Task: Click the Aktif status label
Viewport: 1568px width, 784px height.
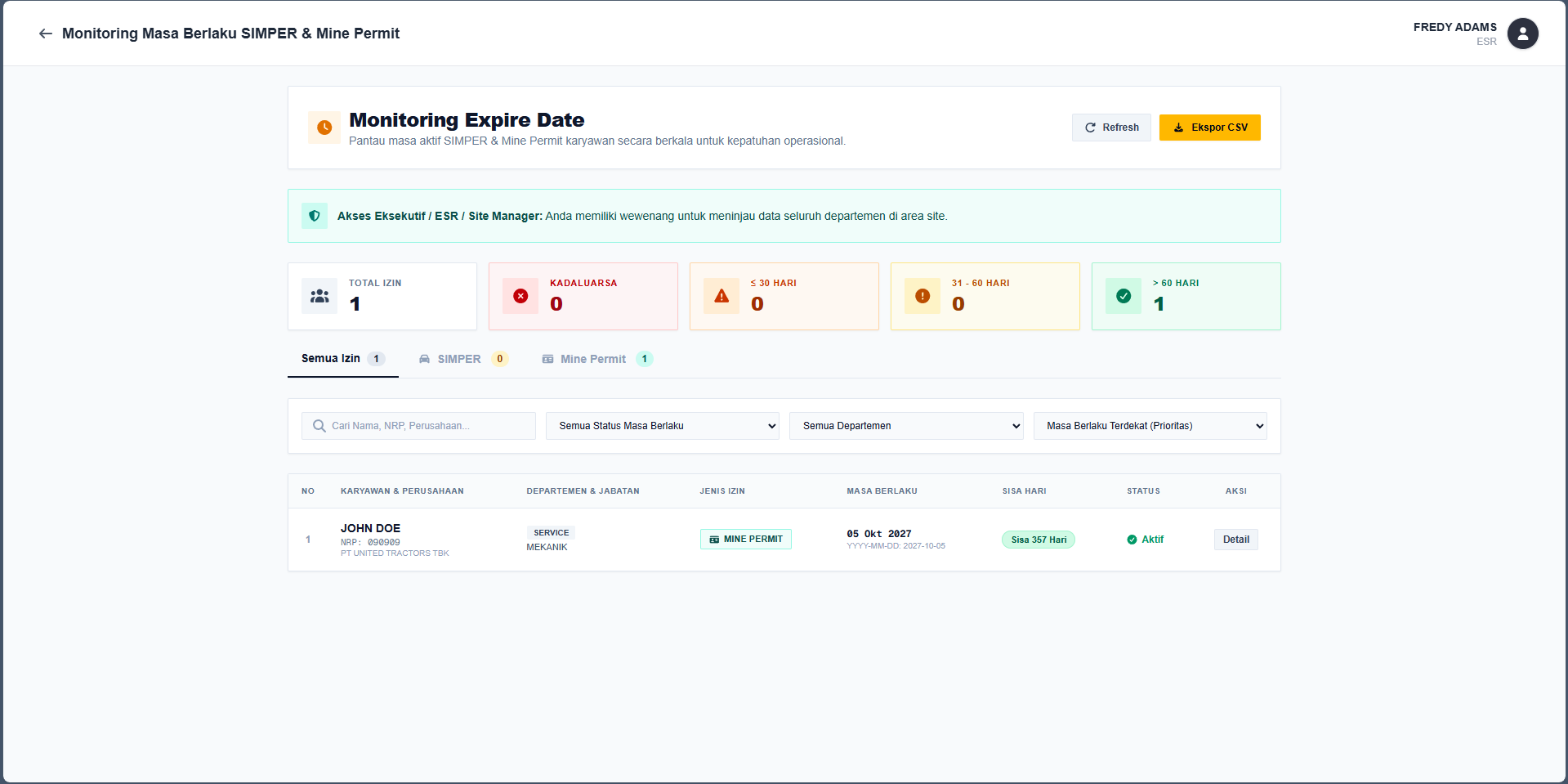Action: pyautogui.click(x=1153, y=540)
